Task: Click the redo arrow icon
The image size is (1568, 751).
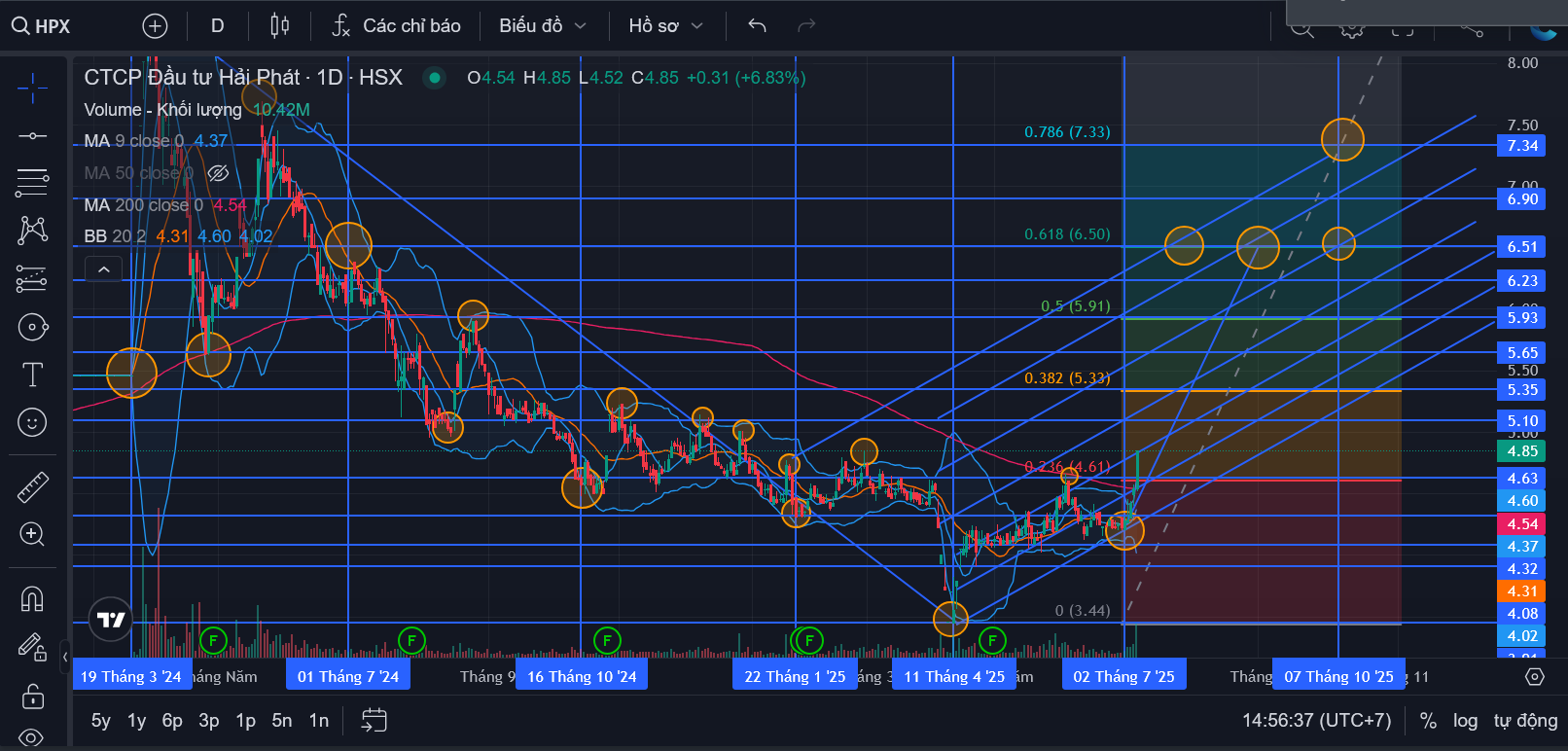Action: [x=806, y=26]
